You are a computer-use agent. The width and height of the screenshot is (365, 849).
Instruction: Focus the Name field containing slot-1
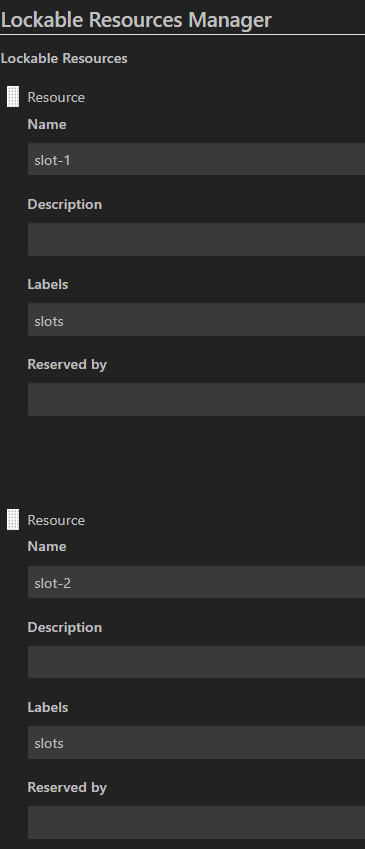point(196,159)
